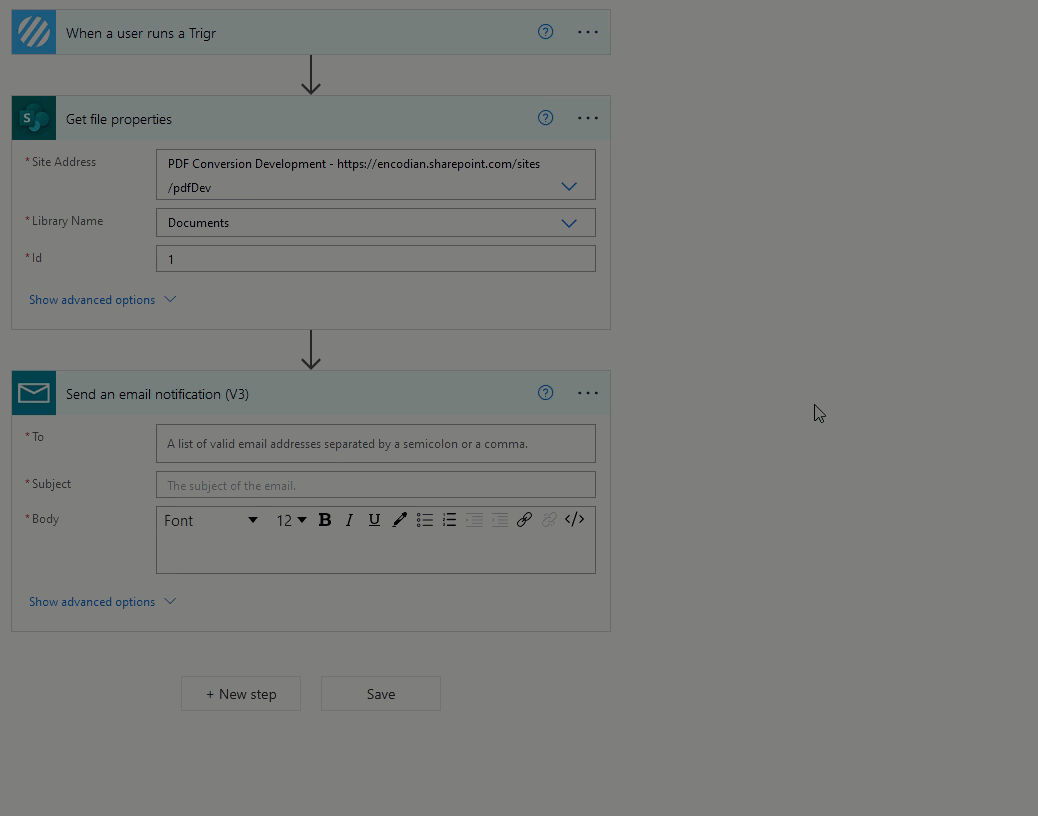Viewport: 1038px width, 816px height.
Task: Open the Send email notification ellipsis menu
Action: coord(588,393)
